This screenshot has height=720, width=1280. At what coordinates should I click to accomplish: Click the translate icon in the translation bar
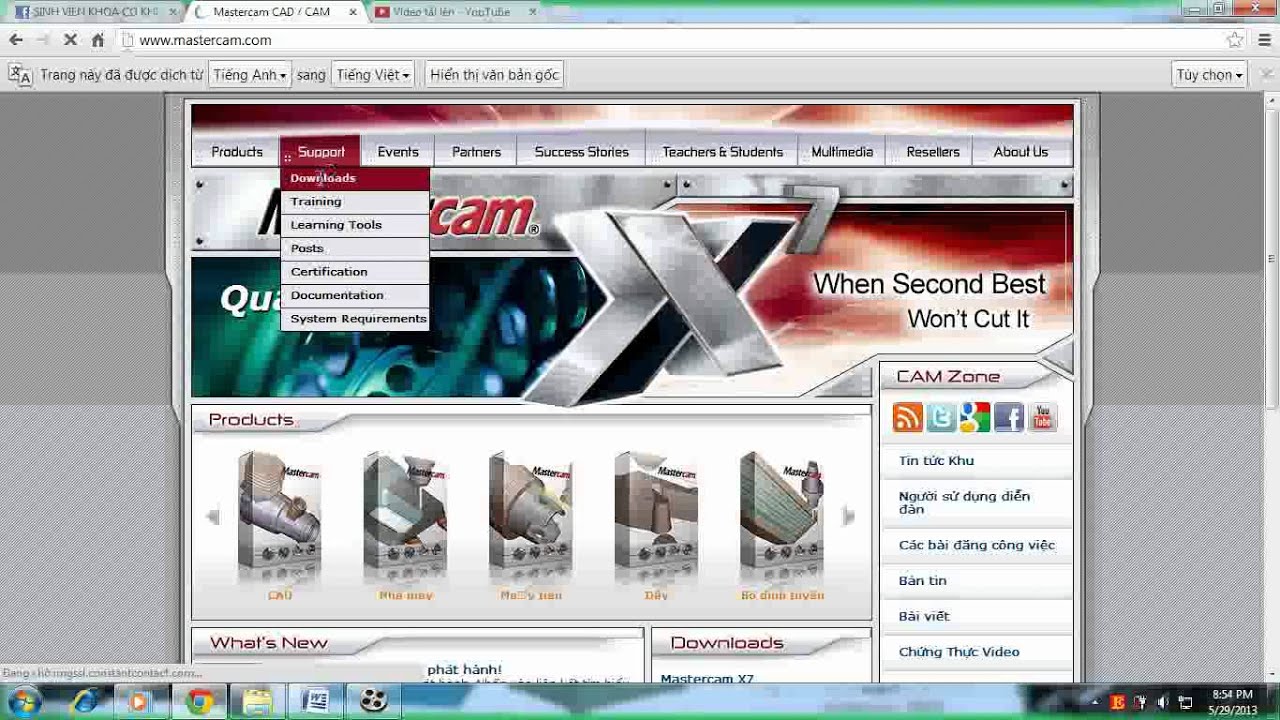[x=20, y=75]
